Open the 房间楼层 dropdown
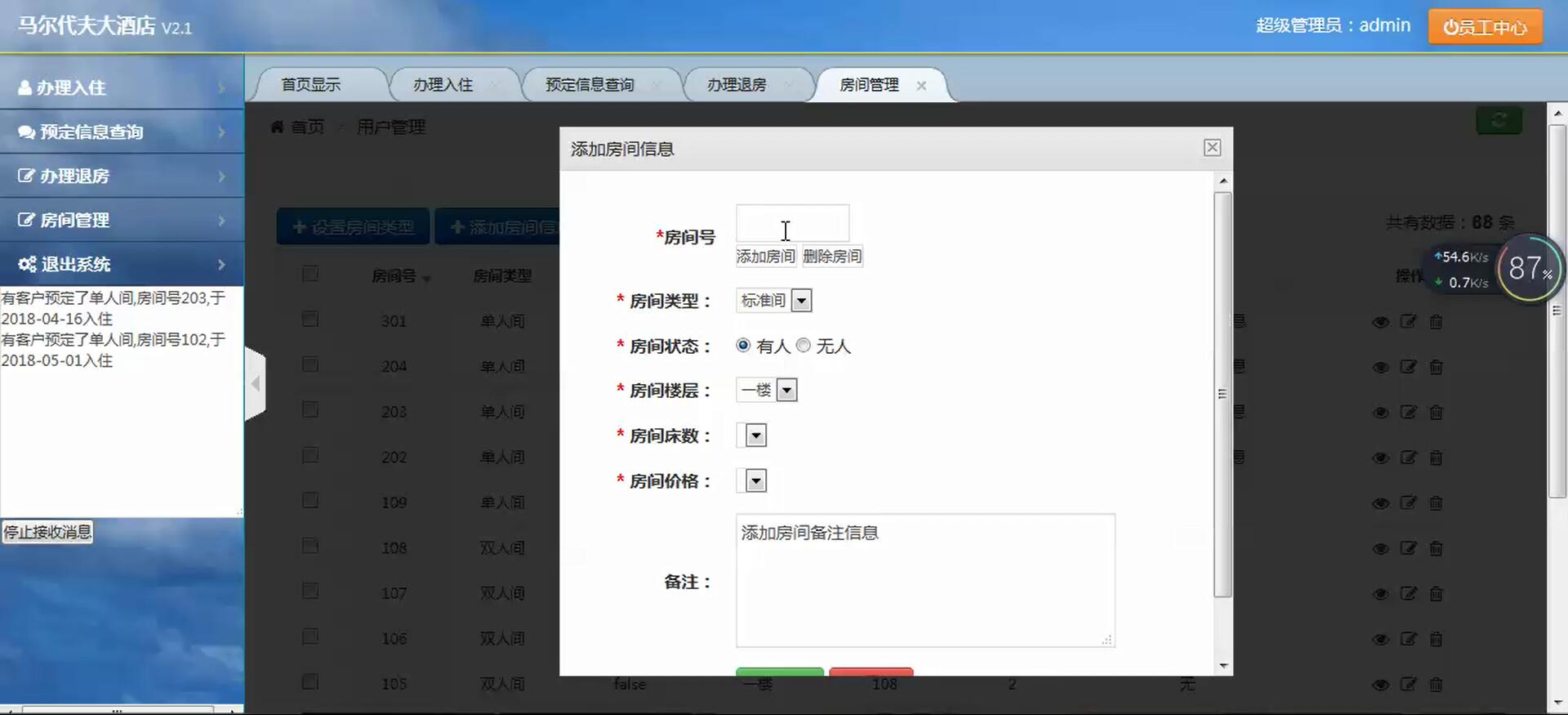Screen dimensions: 1568x715 766,391
